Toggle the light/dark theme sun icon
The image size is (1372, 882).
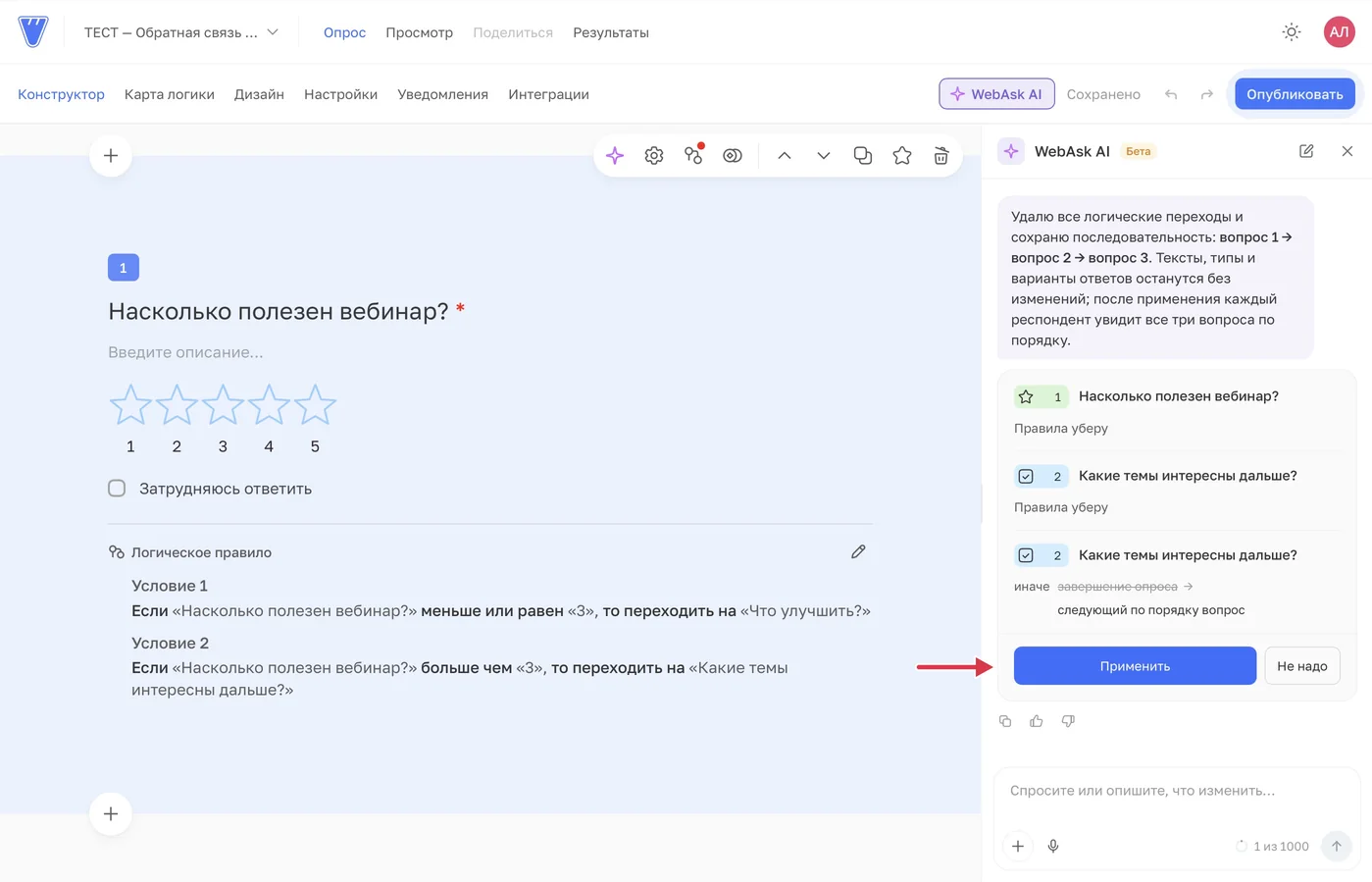pos(1292,32)
